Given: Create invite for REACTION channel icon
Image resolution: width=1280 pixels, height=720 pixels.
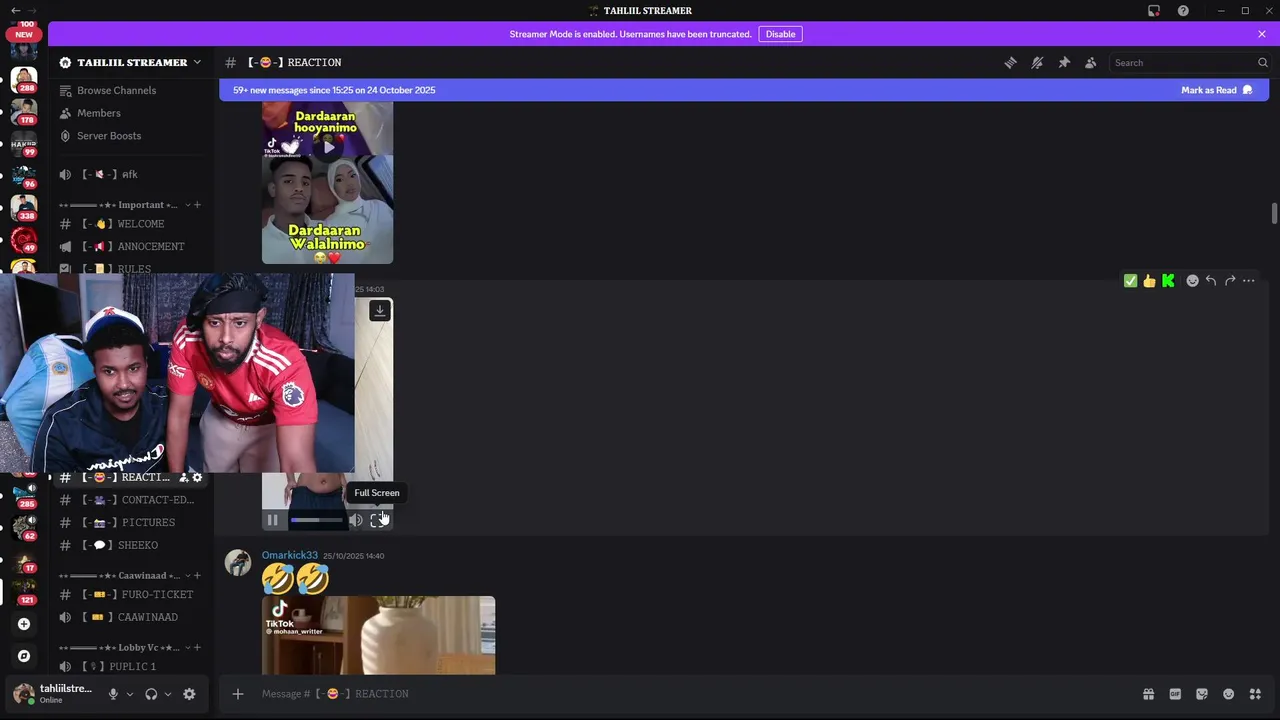Looking at the screenshot, I should [183, 478].
